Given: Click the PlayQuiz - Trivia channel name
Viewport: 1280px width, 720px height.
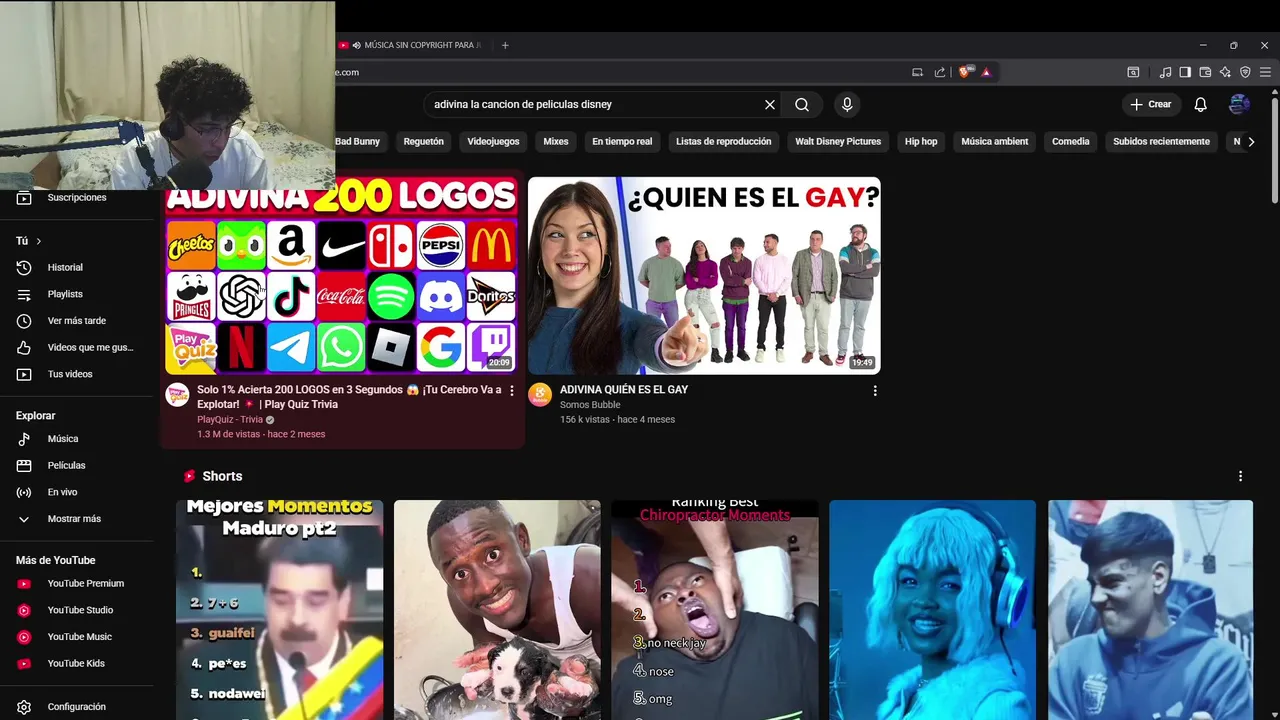Looking at the screenshot, I should (x=230, y=420).
